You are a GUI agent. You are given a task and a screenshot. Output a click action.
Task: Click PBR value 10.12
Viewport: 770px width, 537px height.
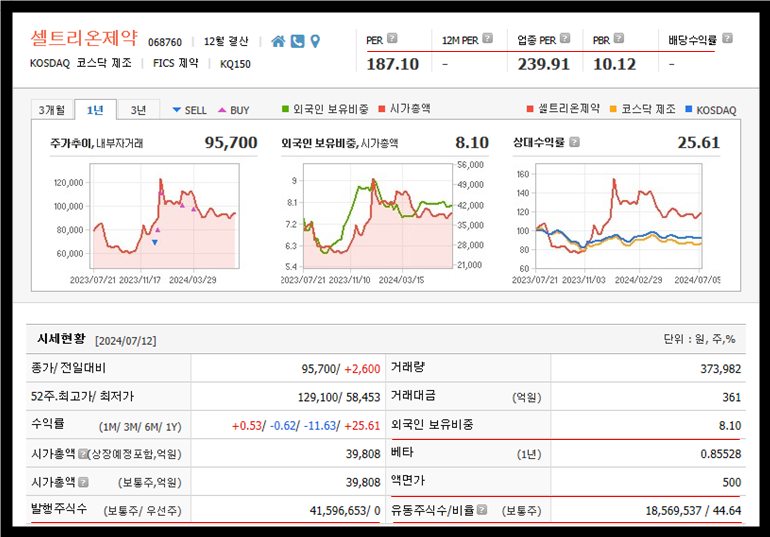click(x=614, y=64)
